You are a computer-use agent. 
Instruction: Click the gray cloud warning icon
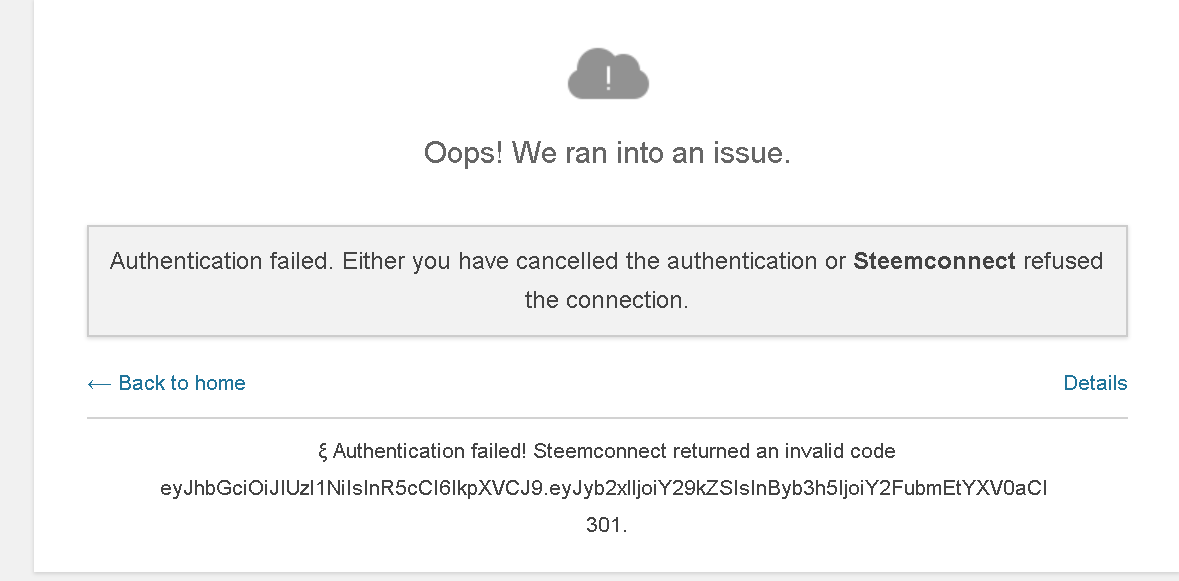pyautogui.click(x=608, y=75)
